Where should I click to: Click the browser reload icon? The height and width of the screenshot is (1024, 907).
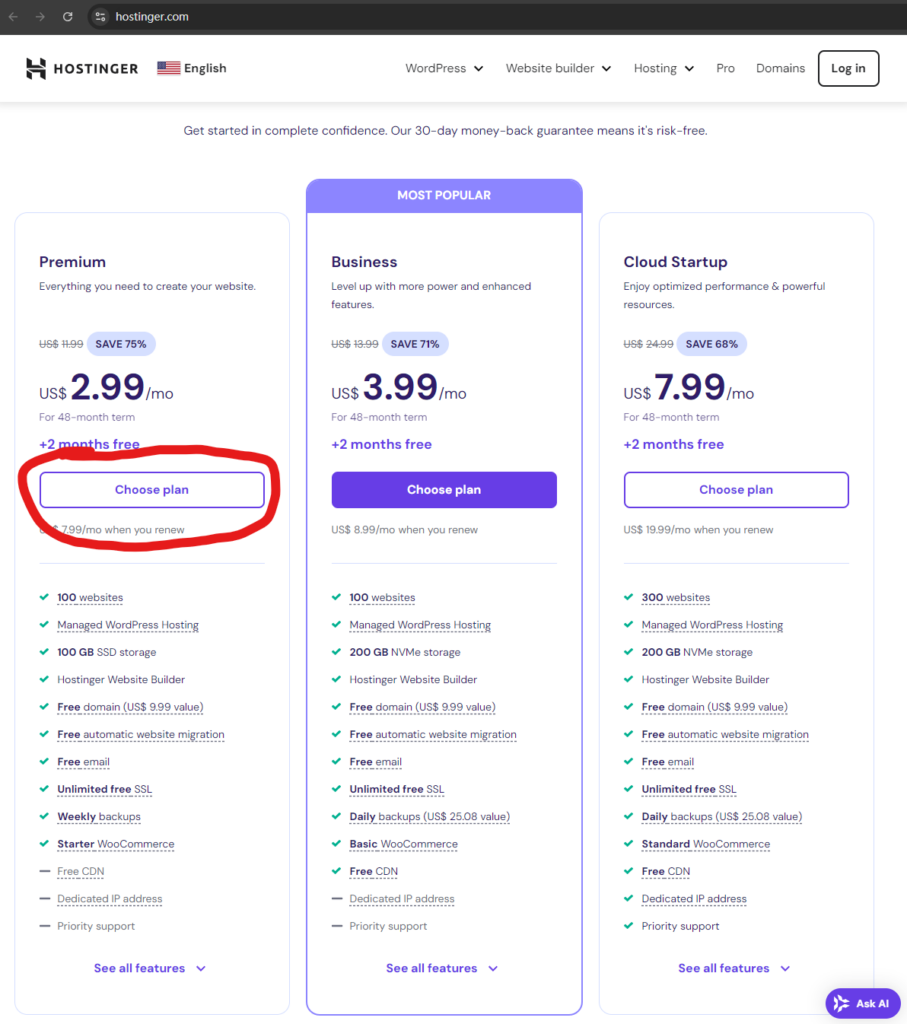pos(67,17)
